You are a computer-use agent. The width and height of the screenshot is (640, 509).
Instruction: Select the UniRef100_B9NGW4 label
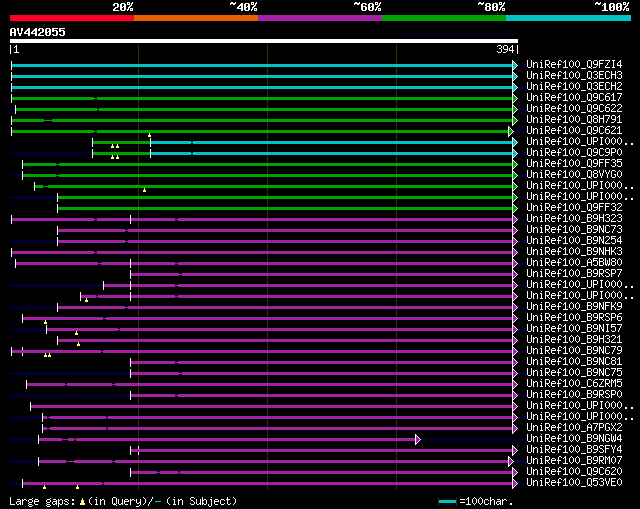tap(574, 438)
